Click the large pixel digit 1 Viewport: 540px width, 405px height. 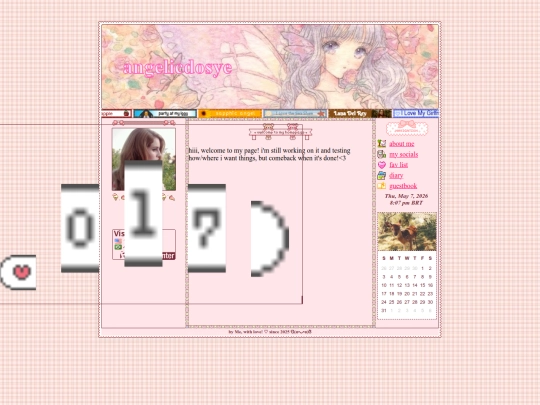pos(143,214)
